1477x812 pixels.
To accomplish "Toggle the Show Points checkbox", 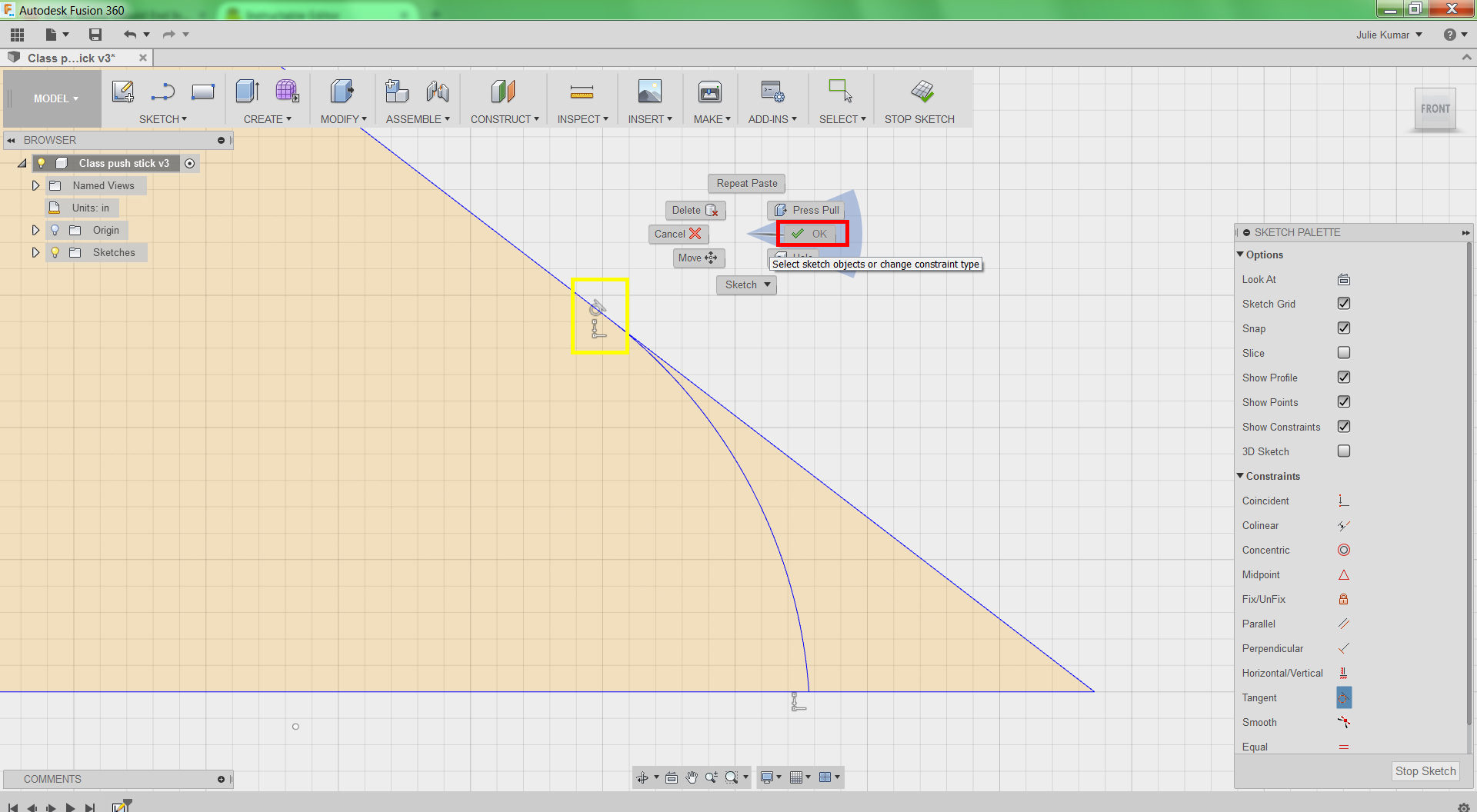I will pyautogui.click(x=1344, y=401).
